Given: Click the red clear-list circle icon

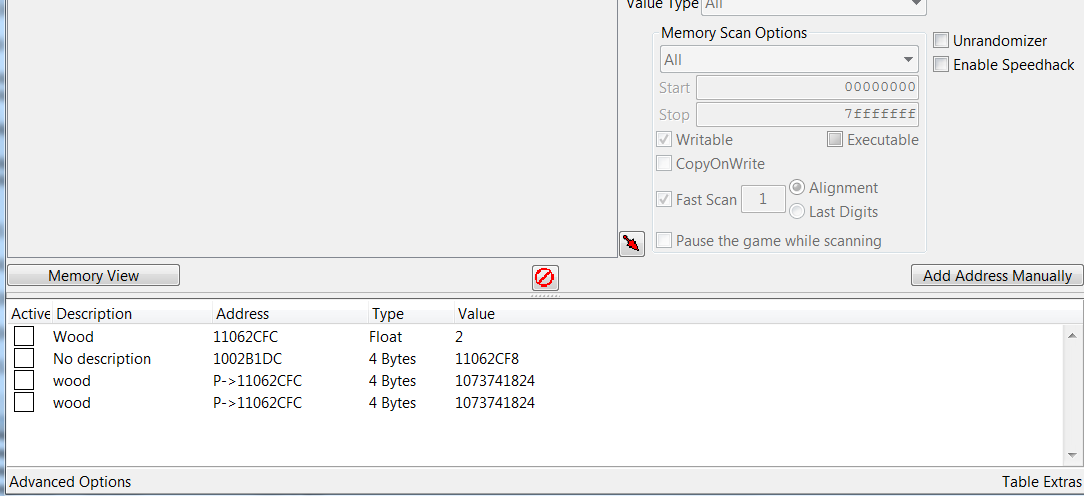Looking at the screenshot, I should click(x=545, y=277).
